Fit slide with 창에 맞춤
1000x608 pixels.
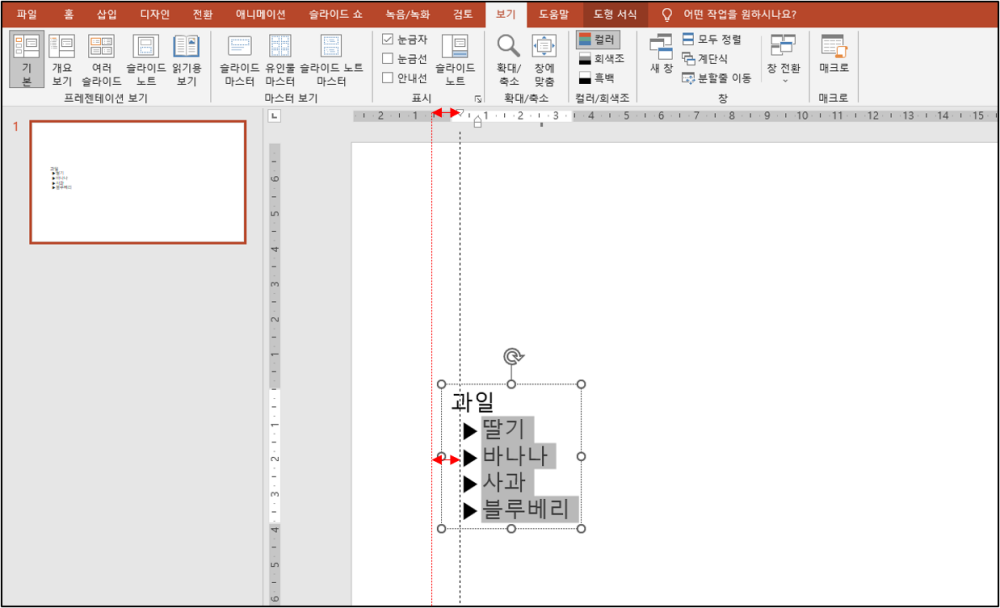point(544,59)
